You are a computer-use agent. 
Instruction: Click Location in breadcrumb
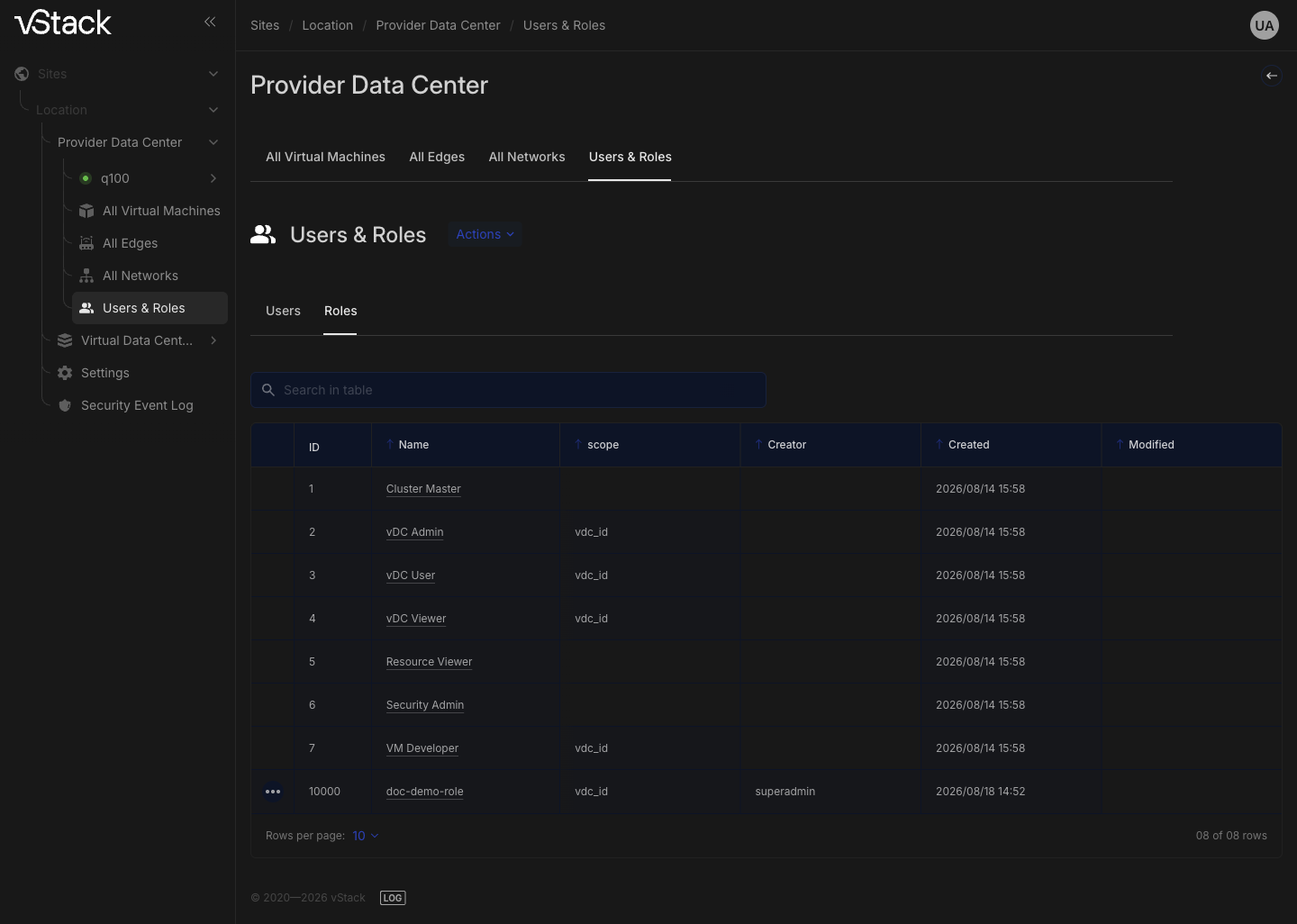328,25
